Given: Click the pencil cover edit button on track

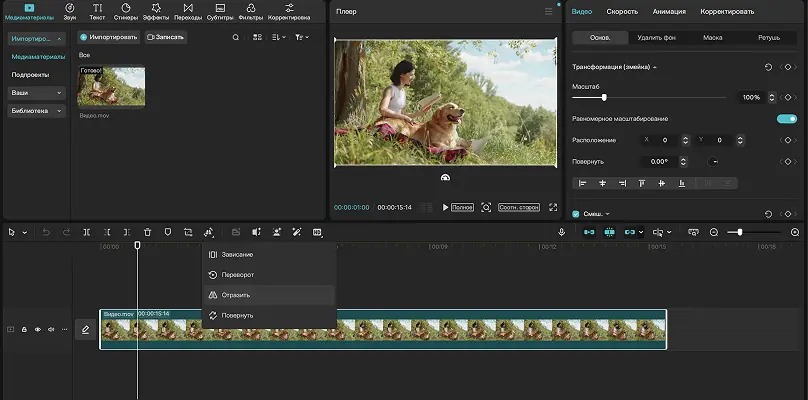Looking at the screenshot, I should click(x=86, y=329).
